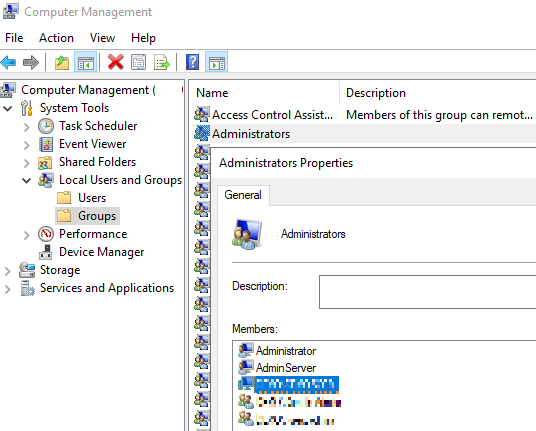Click the Storage disk icon
Screen dimensions: 536x431
(x=27, y=270)
